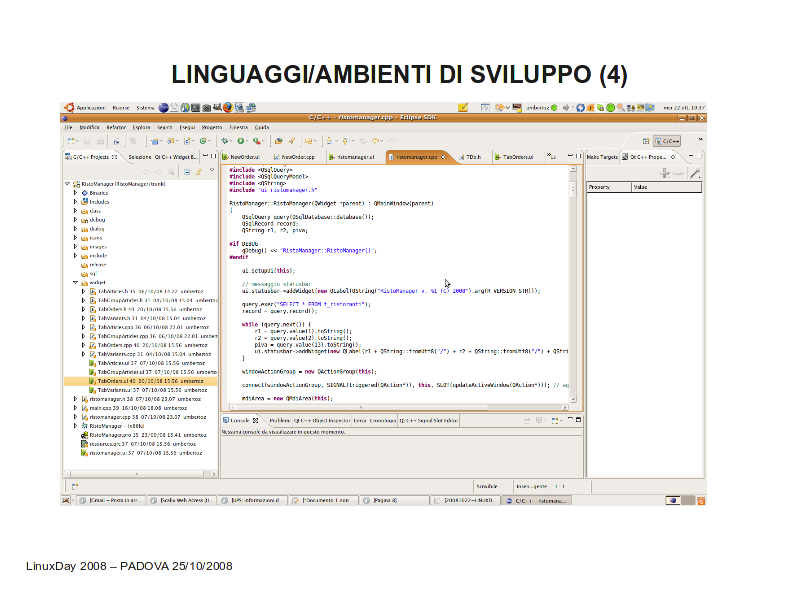This screenshot has width=800, height=600.
Task: Switch to the Make Targets tab
Action: point(603,157)
